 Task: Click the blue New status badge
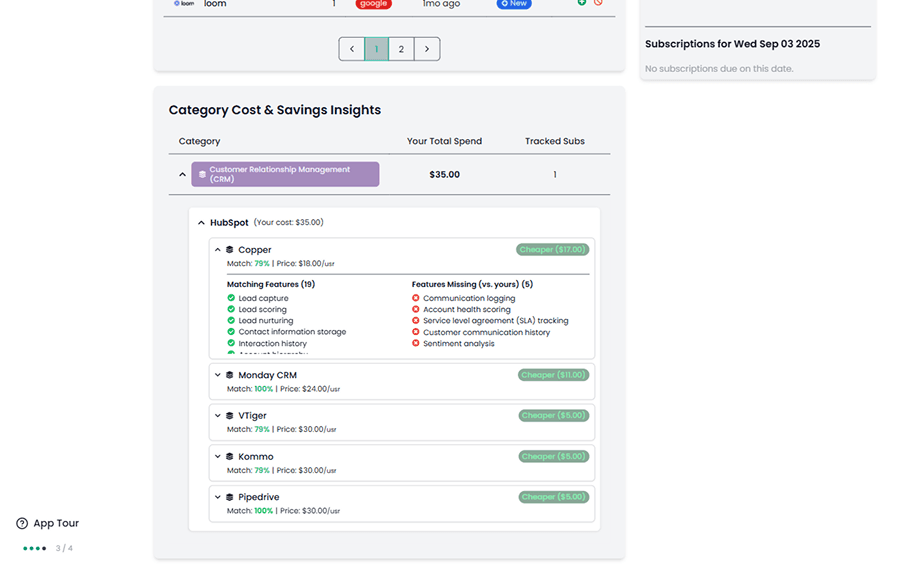pyautogui.click(x=514, y=4)
